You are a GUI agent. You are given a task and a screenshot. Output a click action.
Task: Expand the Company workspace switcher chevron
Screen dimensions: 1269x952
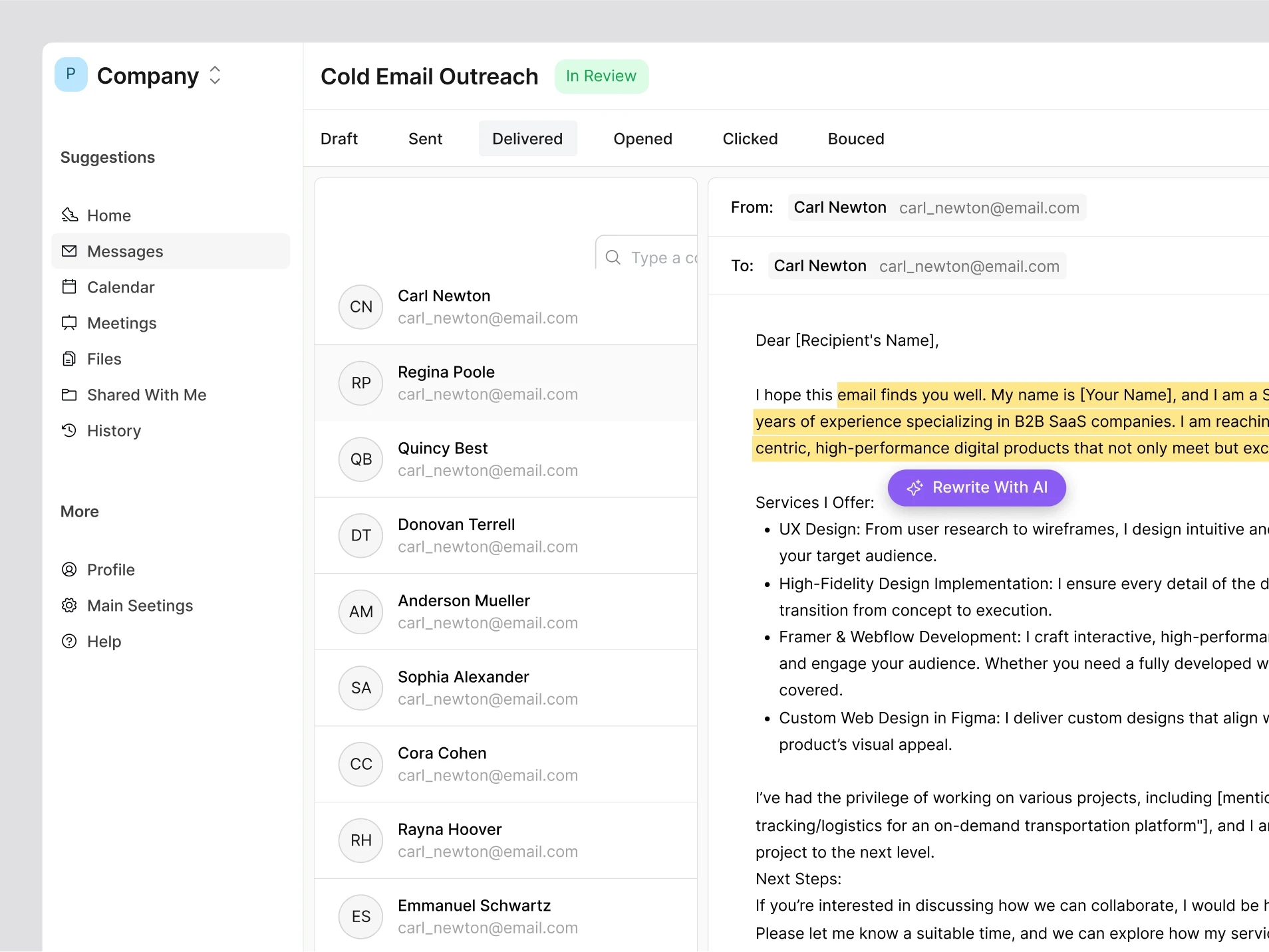[215, 75]
